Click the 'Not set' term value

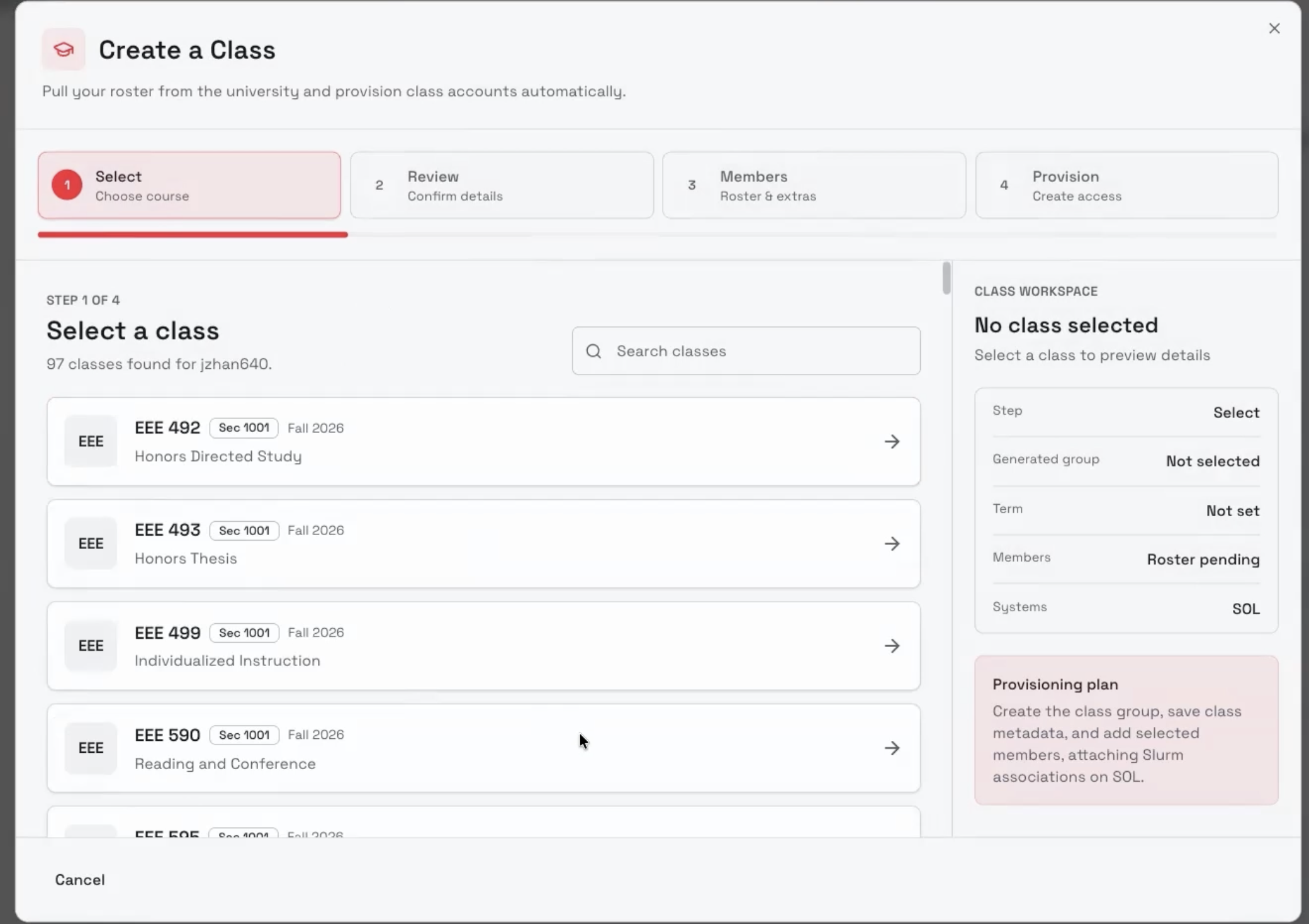(x=1233, y=510)
